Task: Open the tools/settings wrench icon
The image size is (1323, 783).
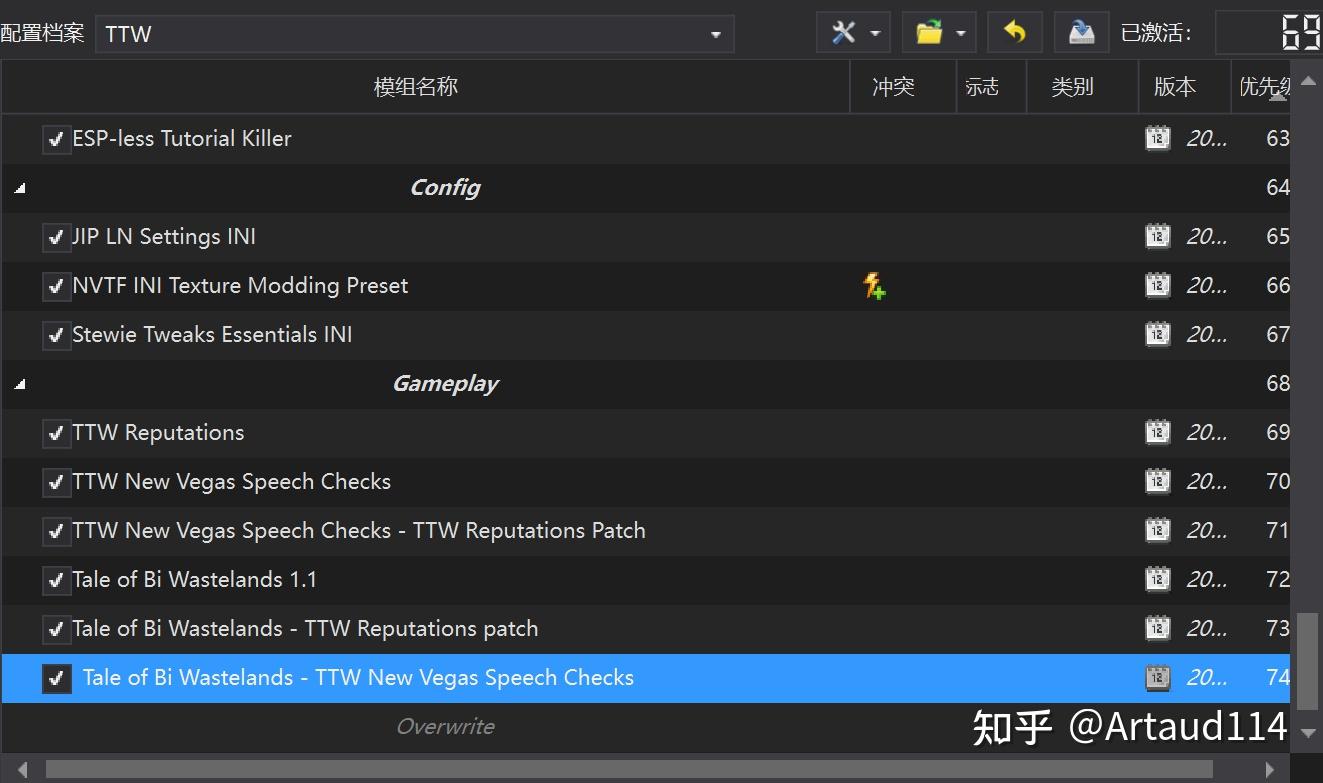Action: tap(843, 31)
